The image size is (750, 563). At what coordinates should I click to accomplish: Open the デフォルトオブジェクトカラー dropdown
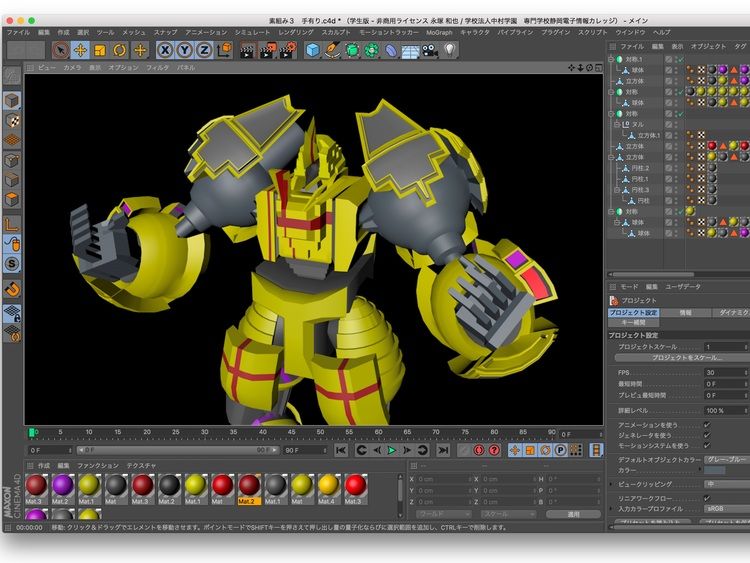[725, 459]
